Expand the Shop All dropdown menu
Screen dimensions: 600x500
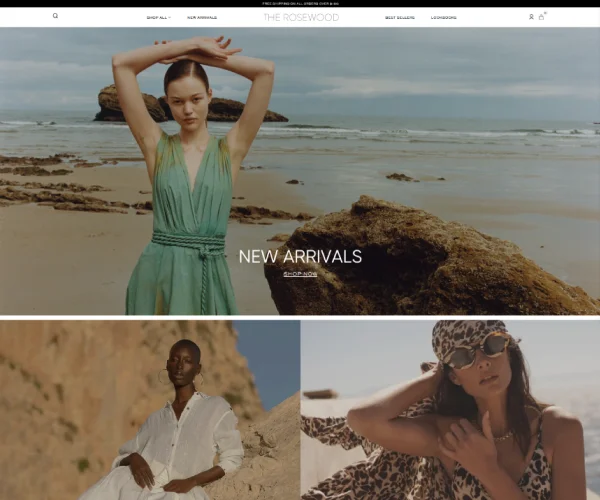pos(157,17)
